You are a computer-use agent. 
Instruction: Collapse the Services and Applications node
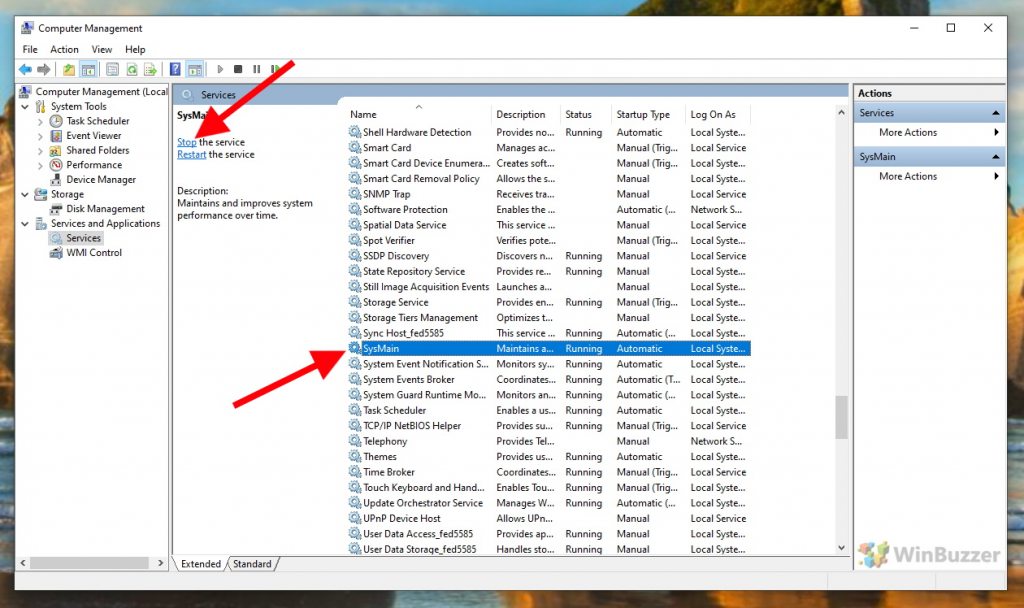[x=25, y=223]
